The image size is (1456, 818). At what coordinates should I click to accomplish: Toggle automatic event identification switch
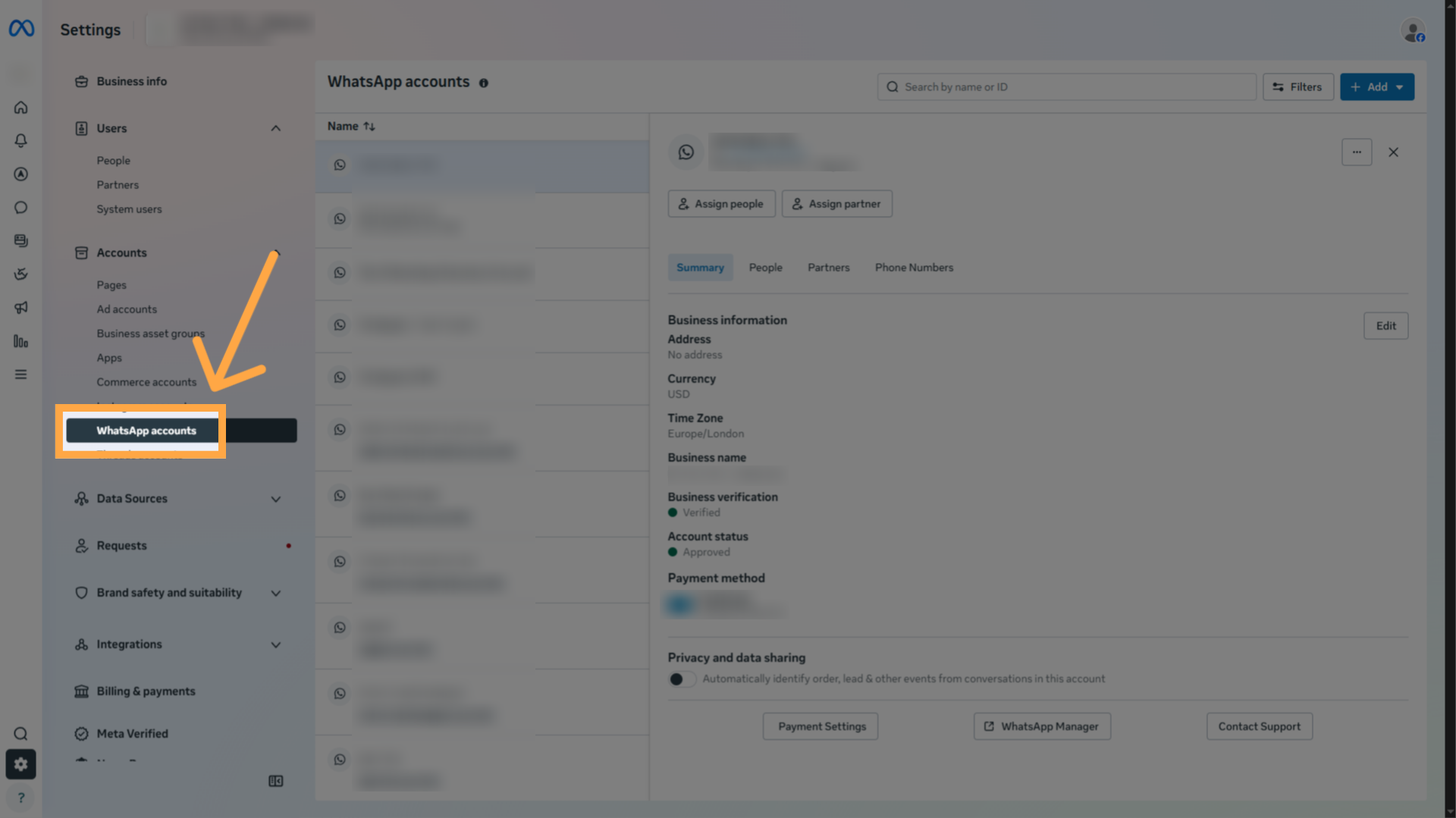pos(682,679)
